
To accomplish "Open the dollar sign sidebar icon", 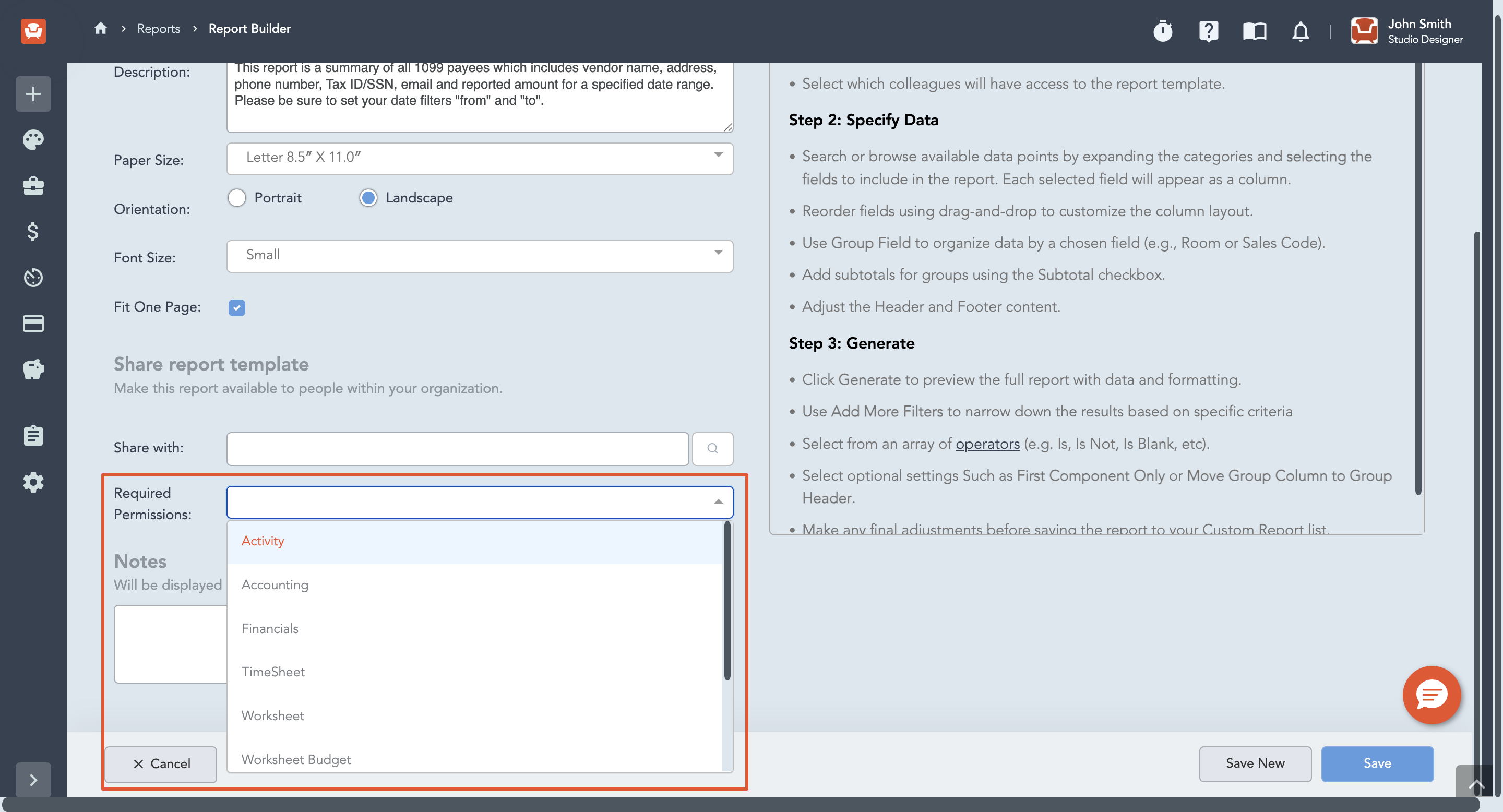I will (x=33, y=232).
